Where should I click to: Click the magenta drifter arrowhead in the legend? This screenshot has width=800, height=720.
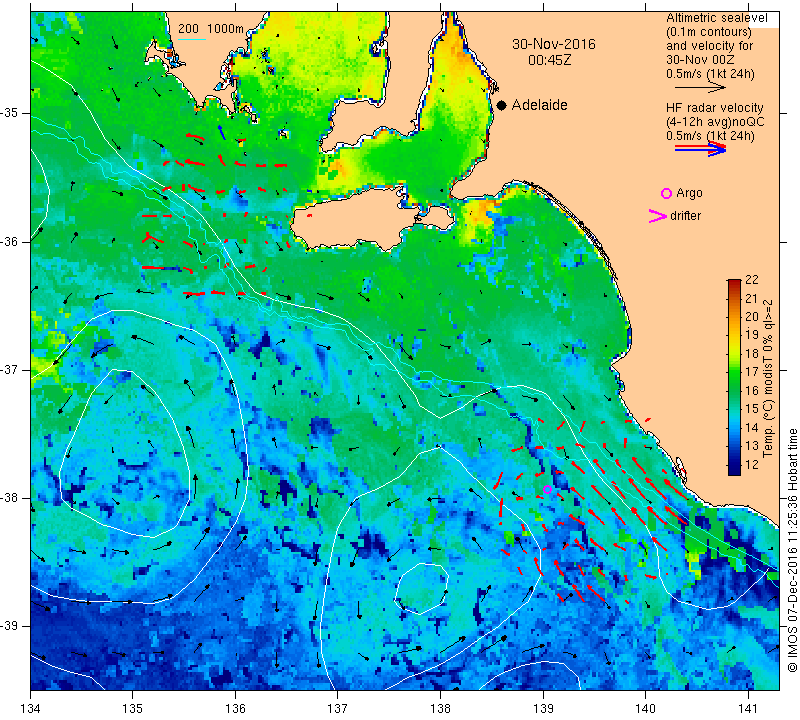(x=658, y=216)
